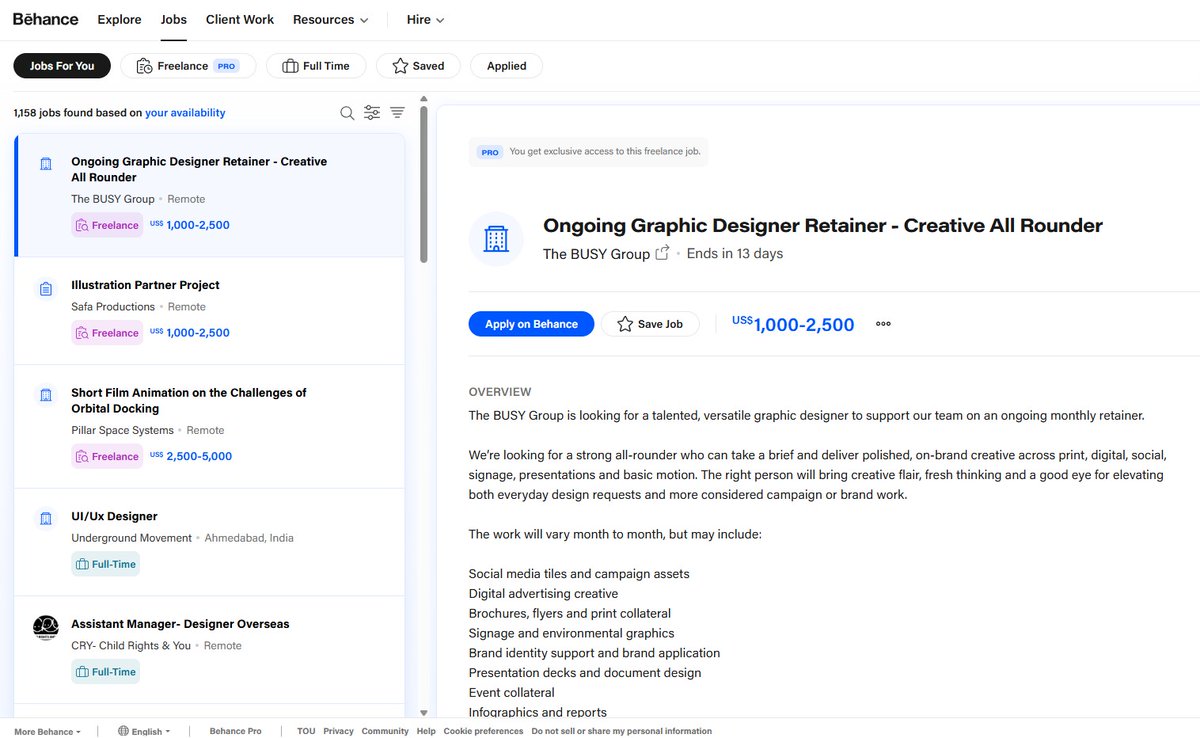Select the Applied jobs filter
The width and height of the screenshot is (1200, 738).
506,66
